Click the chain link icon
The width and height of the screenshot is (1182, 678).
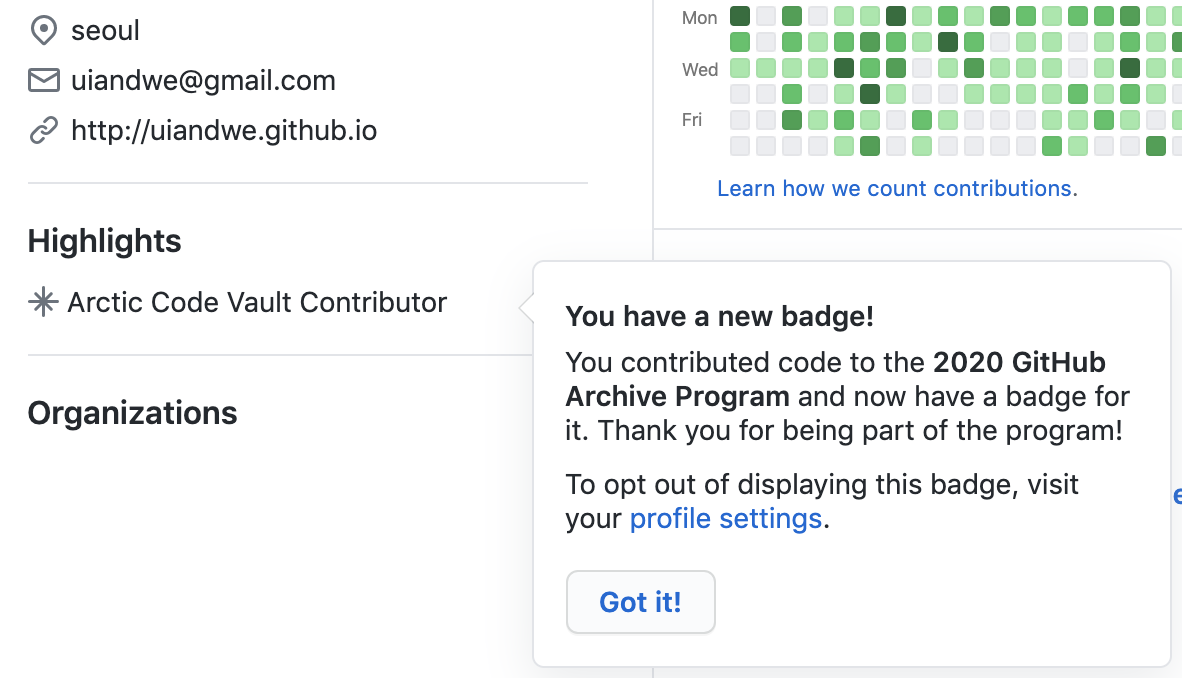(x=44, y=131)
